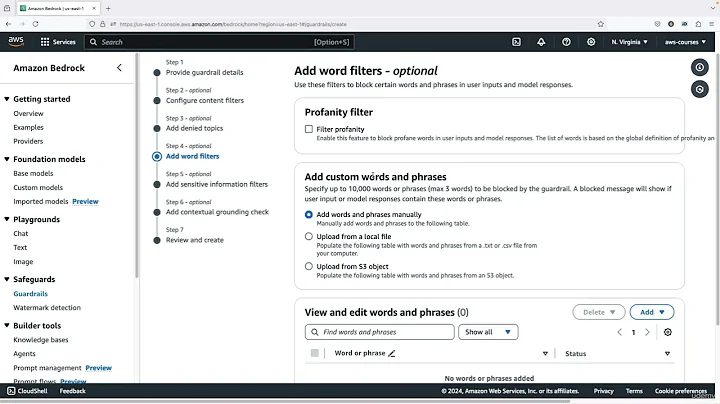Open Guardrails in the sidebar
Image resolution: width=720 pixels, height=404 pixels.
(x=30, y=294)
